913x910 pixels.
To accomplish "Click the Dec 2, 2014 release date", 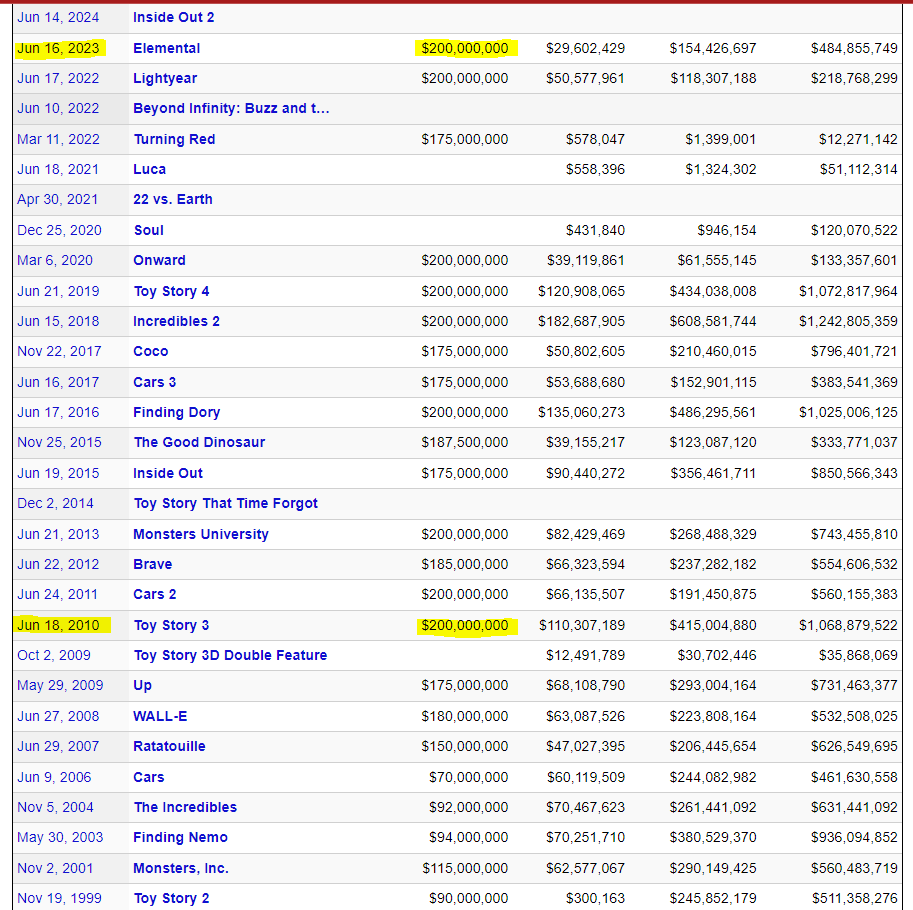I will 55,504.
